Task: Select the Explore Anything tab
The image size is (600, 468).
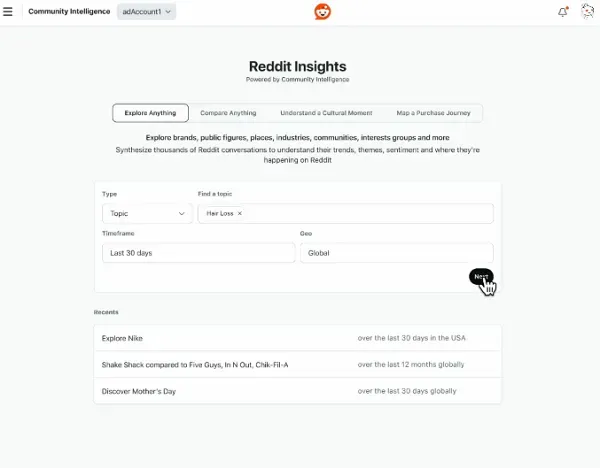Action: (150, 113)
